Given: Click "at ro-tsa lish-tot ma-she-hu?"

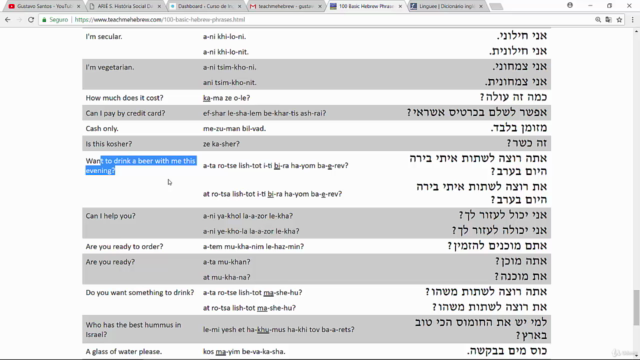Looking at the screenshot, I should (x=249, y=308).
